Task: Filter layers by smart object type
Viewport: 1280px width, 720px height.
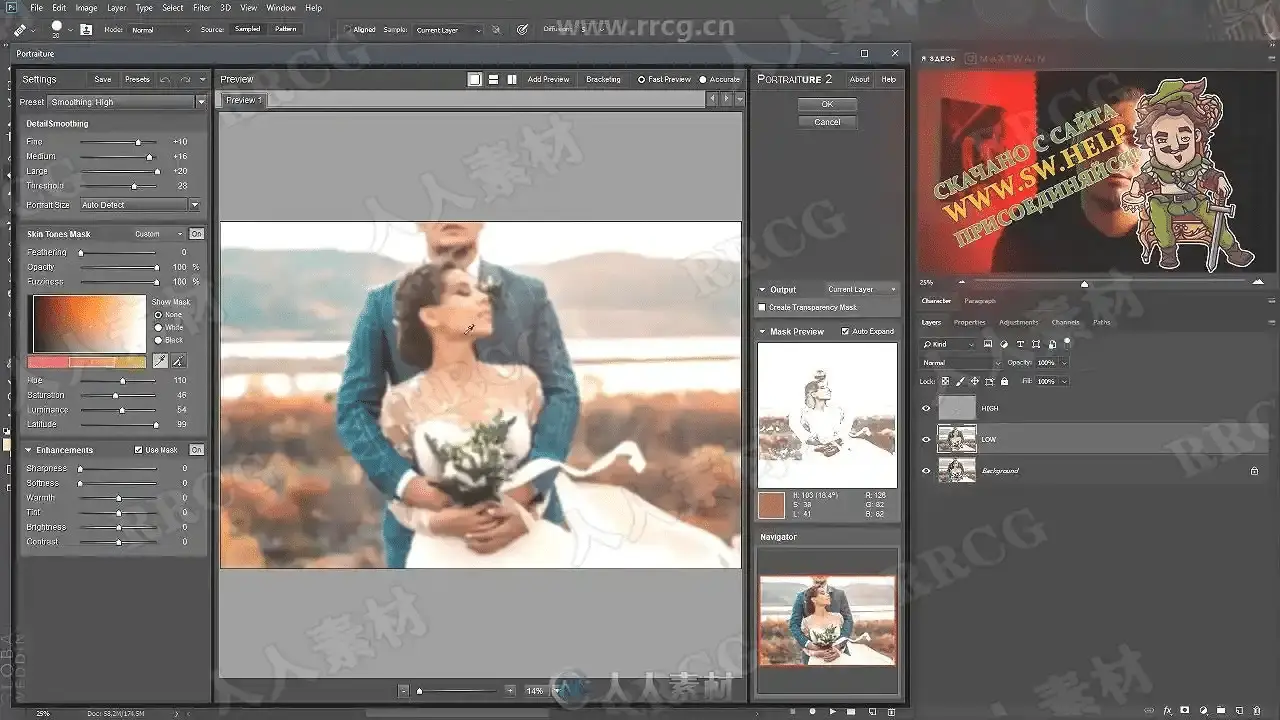Action: click(x=1051, y=344)
